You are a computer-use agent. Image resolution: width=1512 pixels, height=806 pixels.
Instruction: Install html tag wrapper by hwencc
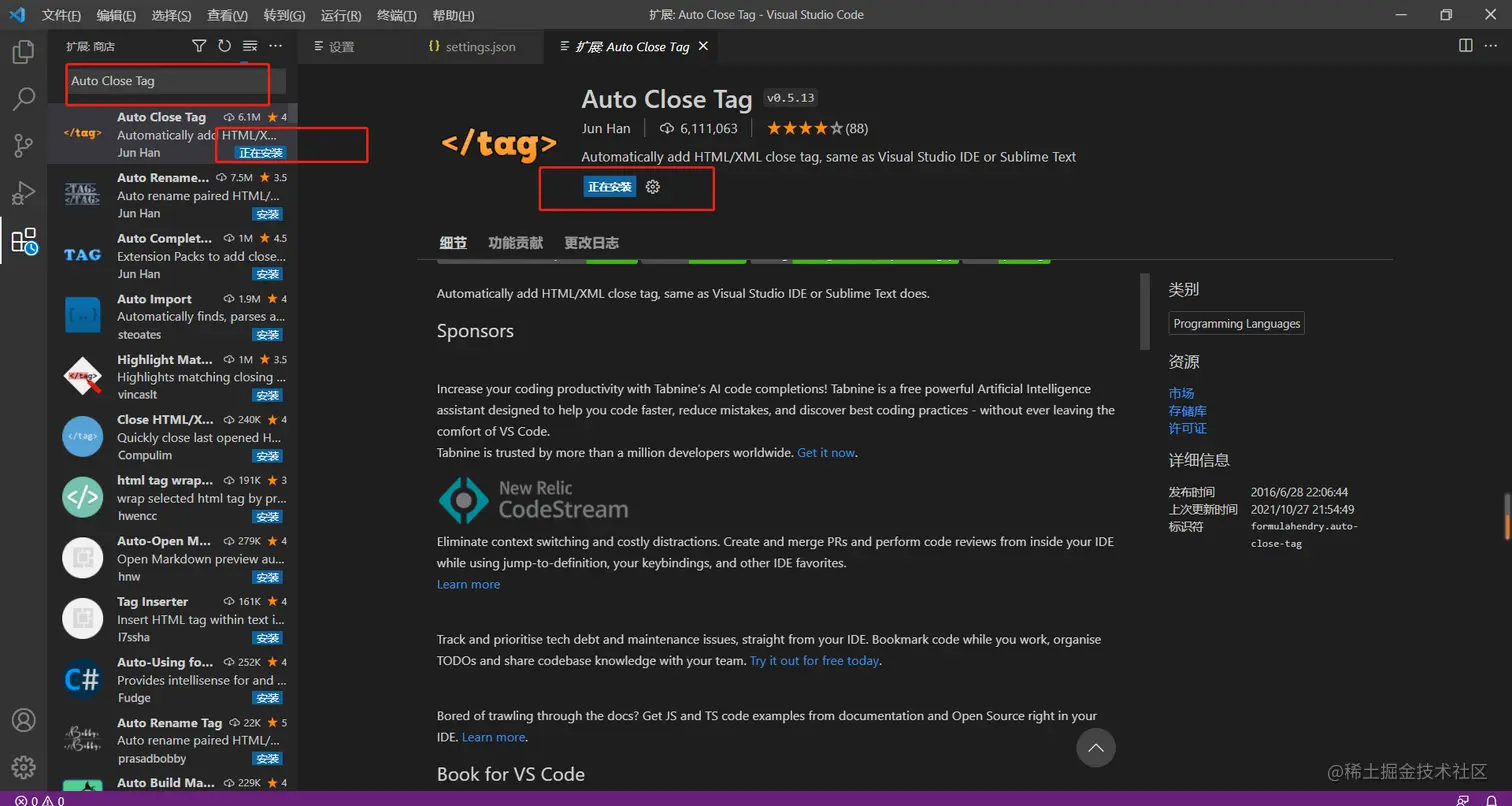point(267,516)
